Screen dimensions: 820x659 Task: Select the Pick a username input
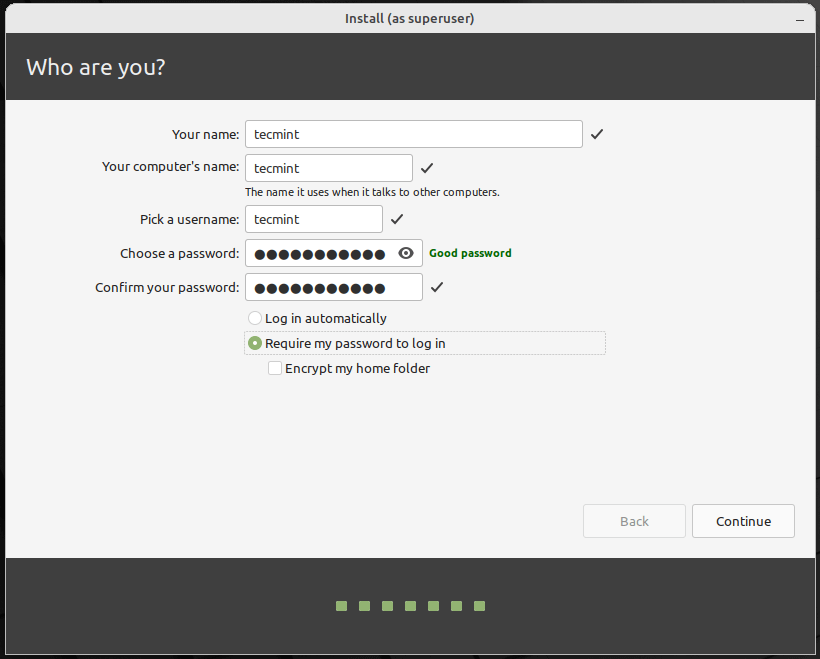[313, 219]
